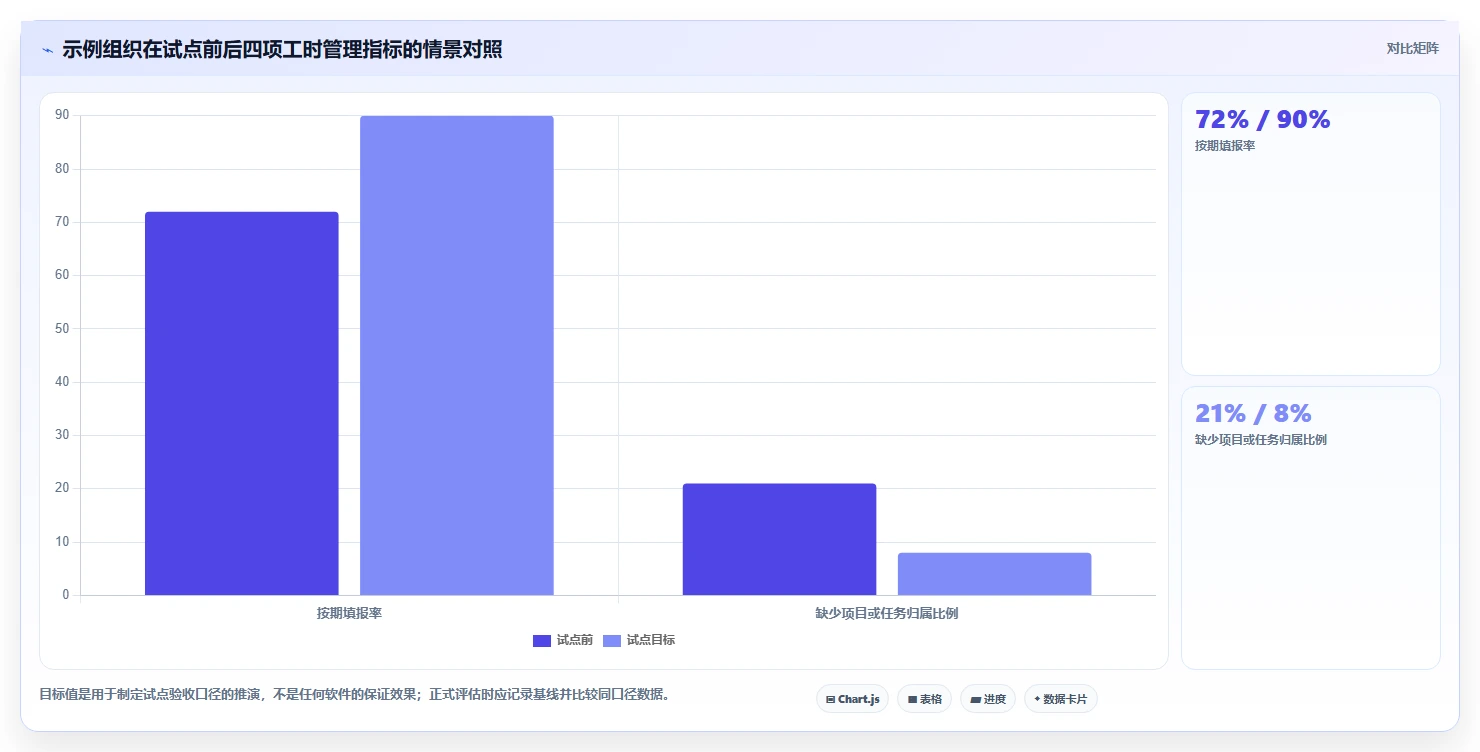The width and height of the screenshot is (1480, 752).
Task: Select the 表格 chip
Action: click(924, 699)
